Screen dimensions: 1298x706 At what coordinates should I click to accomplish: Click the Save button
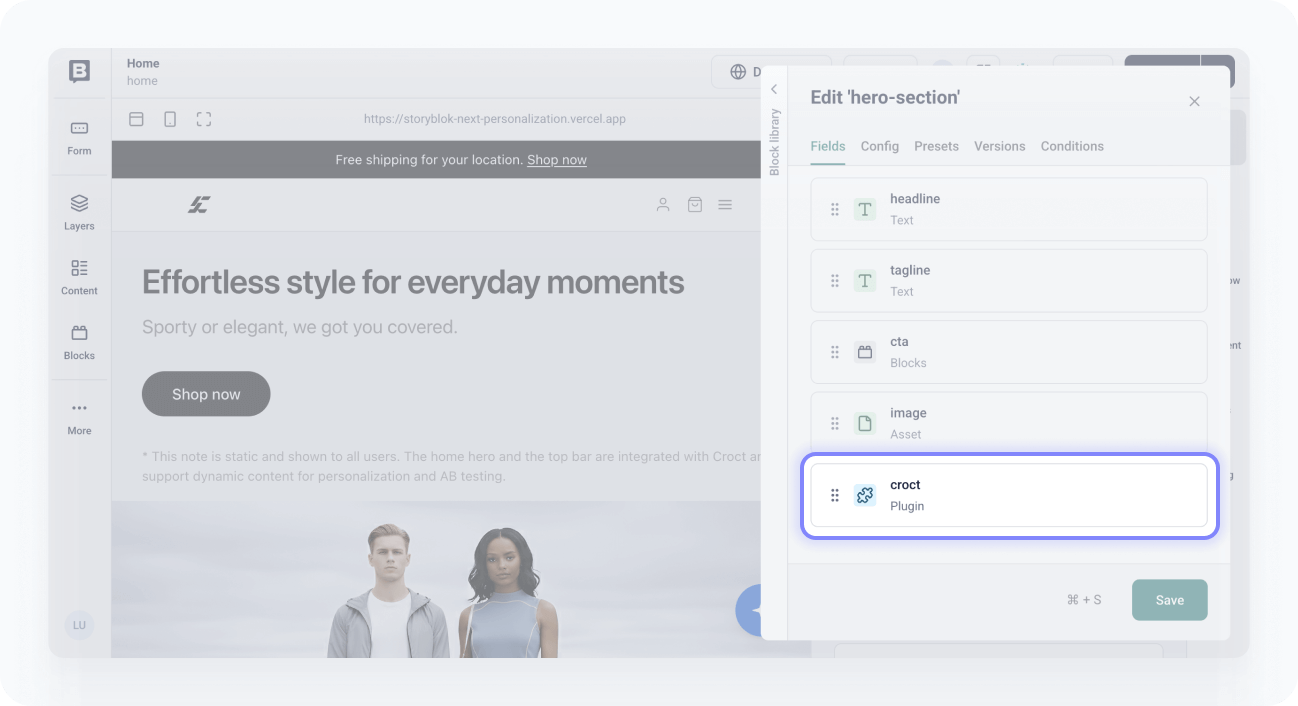click(1169, 600)
